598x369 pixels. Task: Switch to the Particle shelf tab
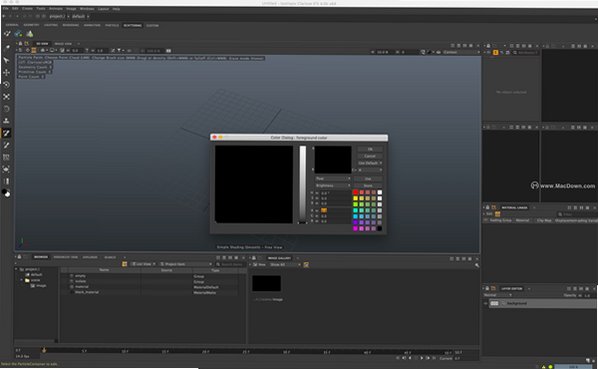[112, 25]
